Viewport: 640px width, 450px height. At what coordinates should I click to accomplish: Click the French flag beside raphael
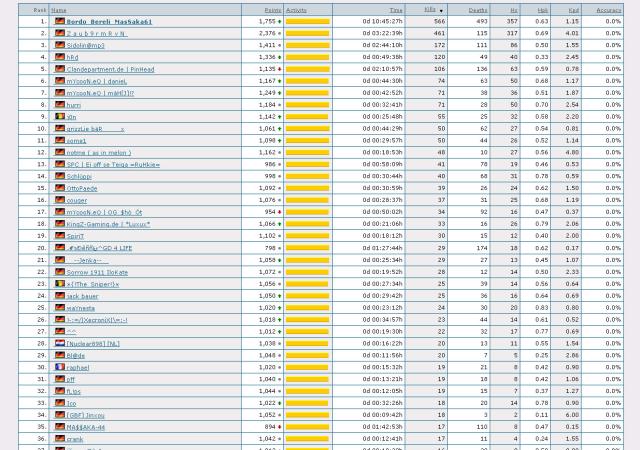[x=60, y=367]
